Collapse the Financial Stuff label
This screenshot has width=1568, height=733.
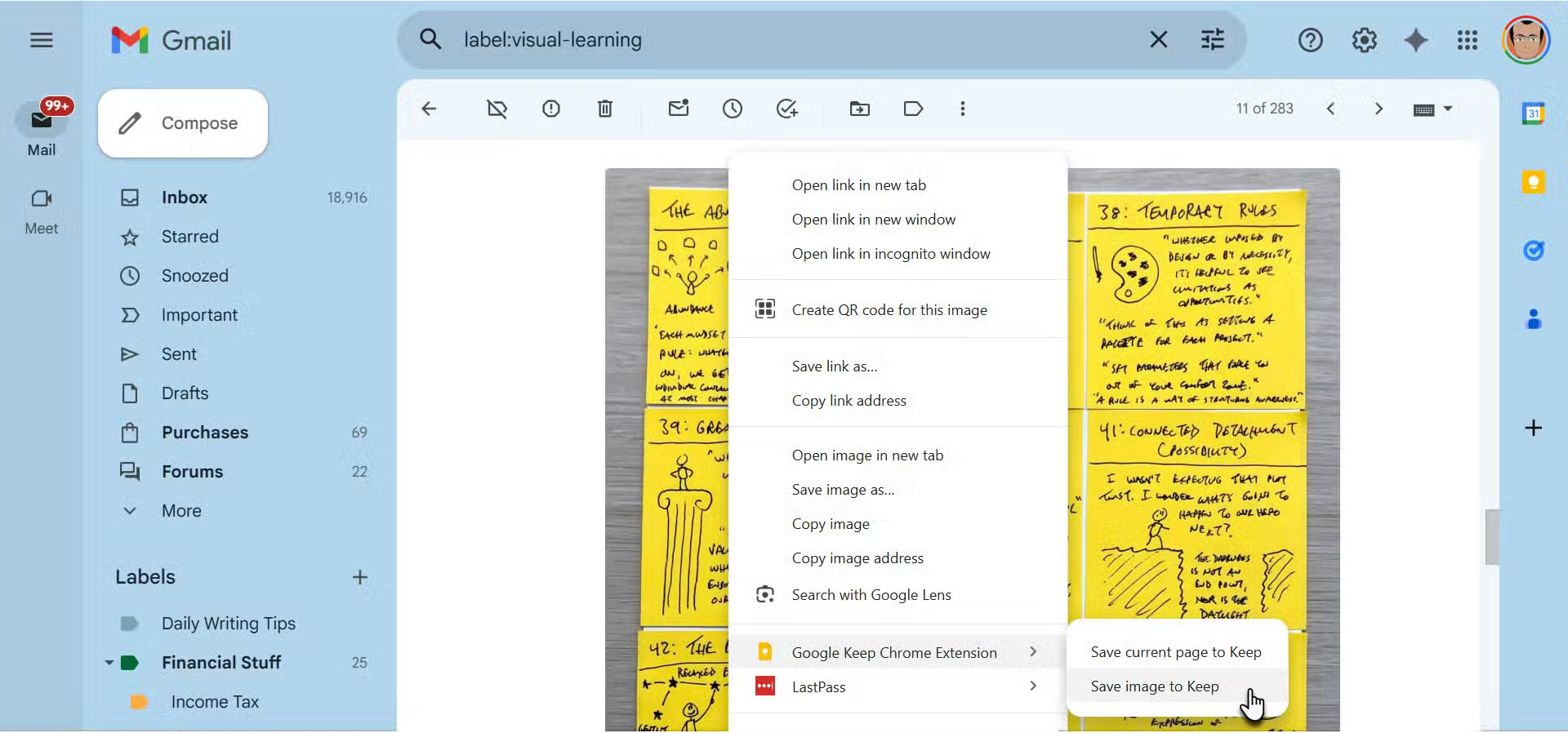pos(109,663)
